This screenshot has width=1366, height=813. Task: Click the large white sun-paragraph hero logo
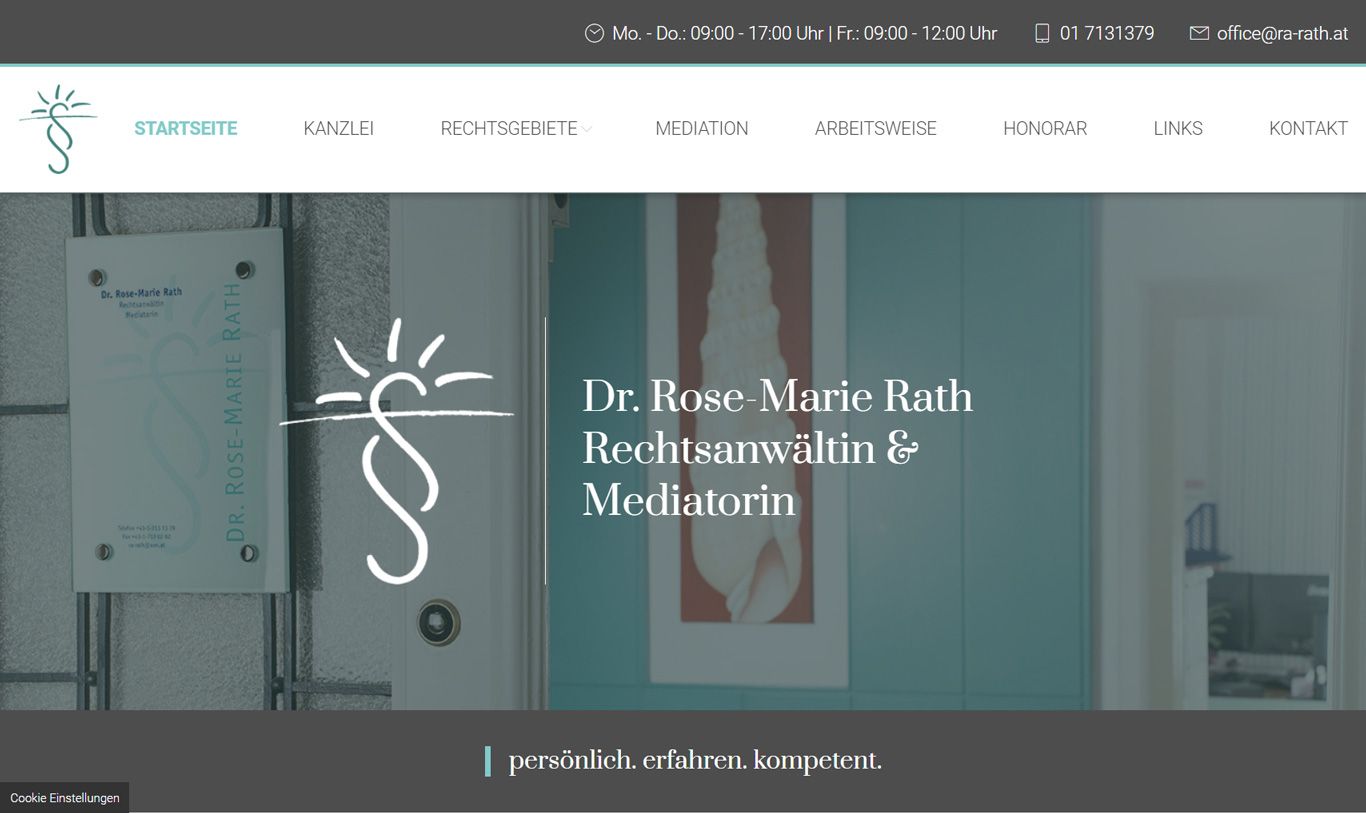(x=396, y=450)
